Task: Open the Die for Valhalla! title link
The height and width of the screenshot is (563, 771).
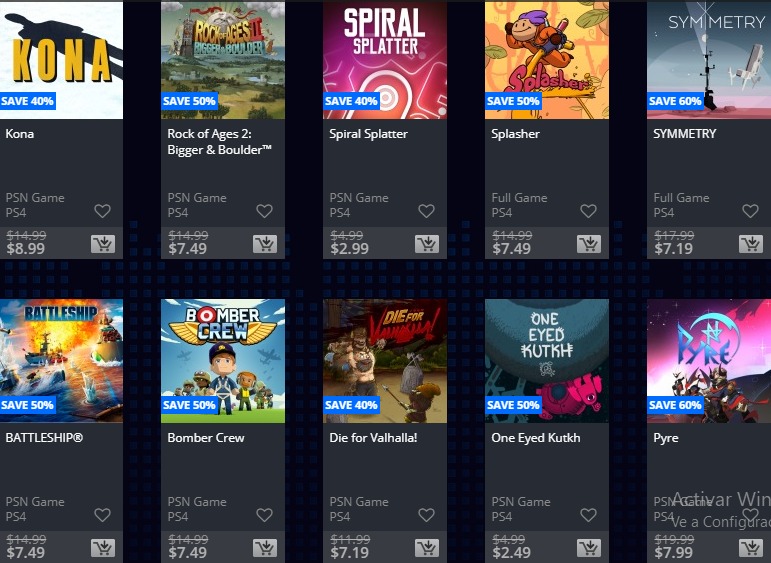Action: pyautogui.click(x=373, y=438)
